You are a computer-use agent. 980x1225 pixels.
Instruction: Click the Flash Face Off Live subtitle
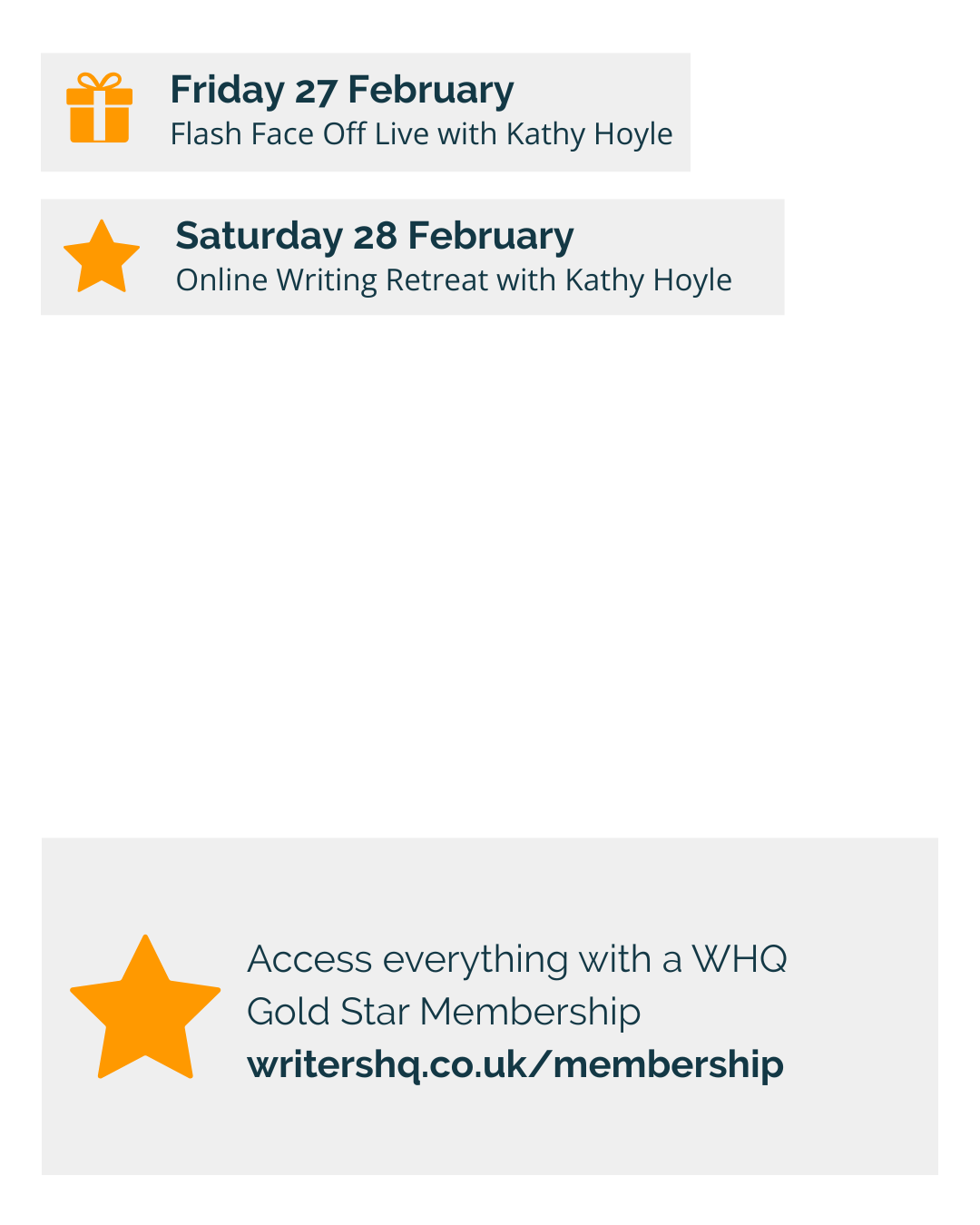(421, 134)
